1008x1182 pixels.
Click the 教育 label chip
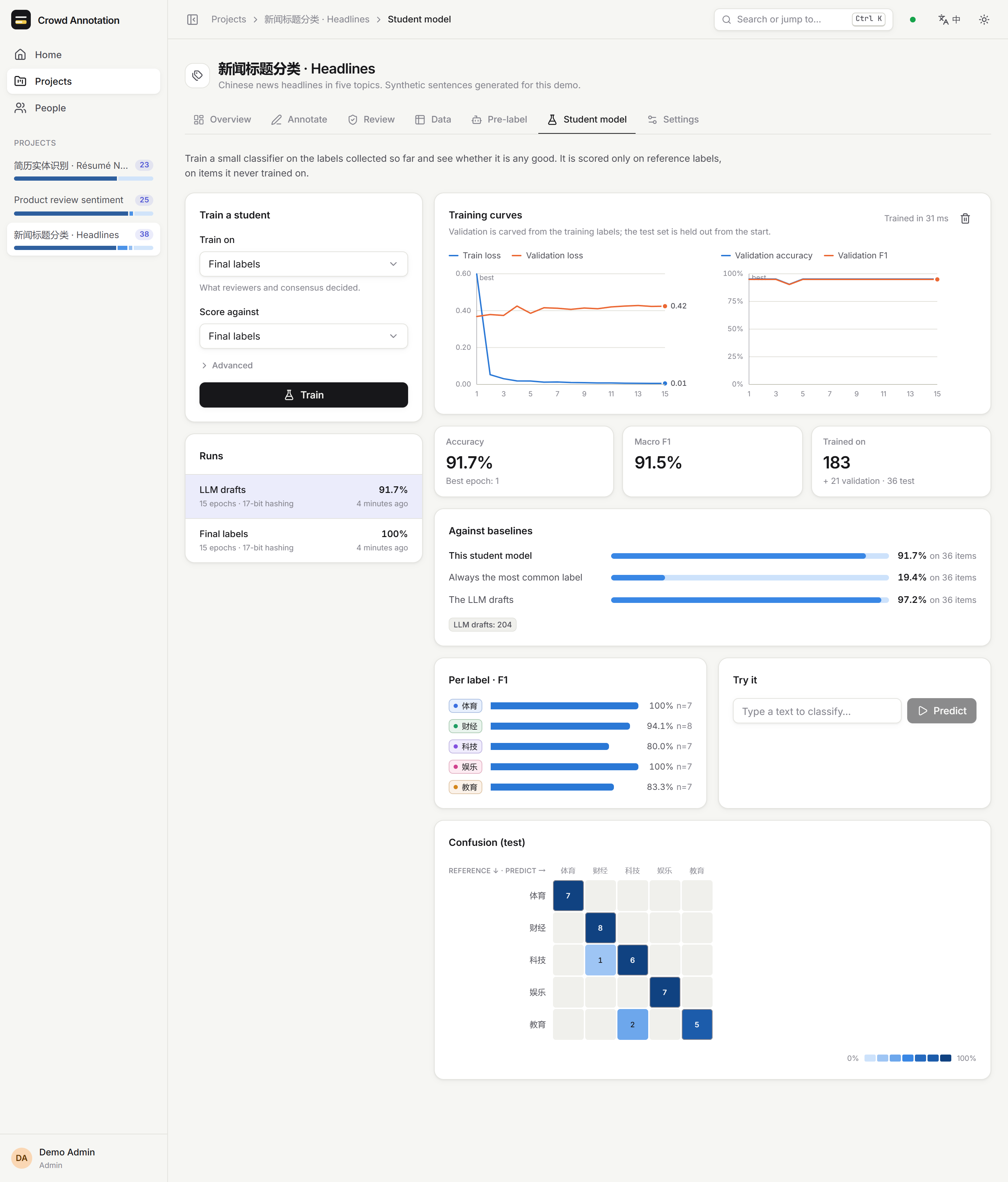(465, 787)
